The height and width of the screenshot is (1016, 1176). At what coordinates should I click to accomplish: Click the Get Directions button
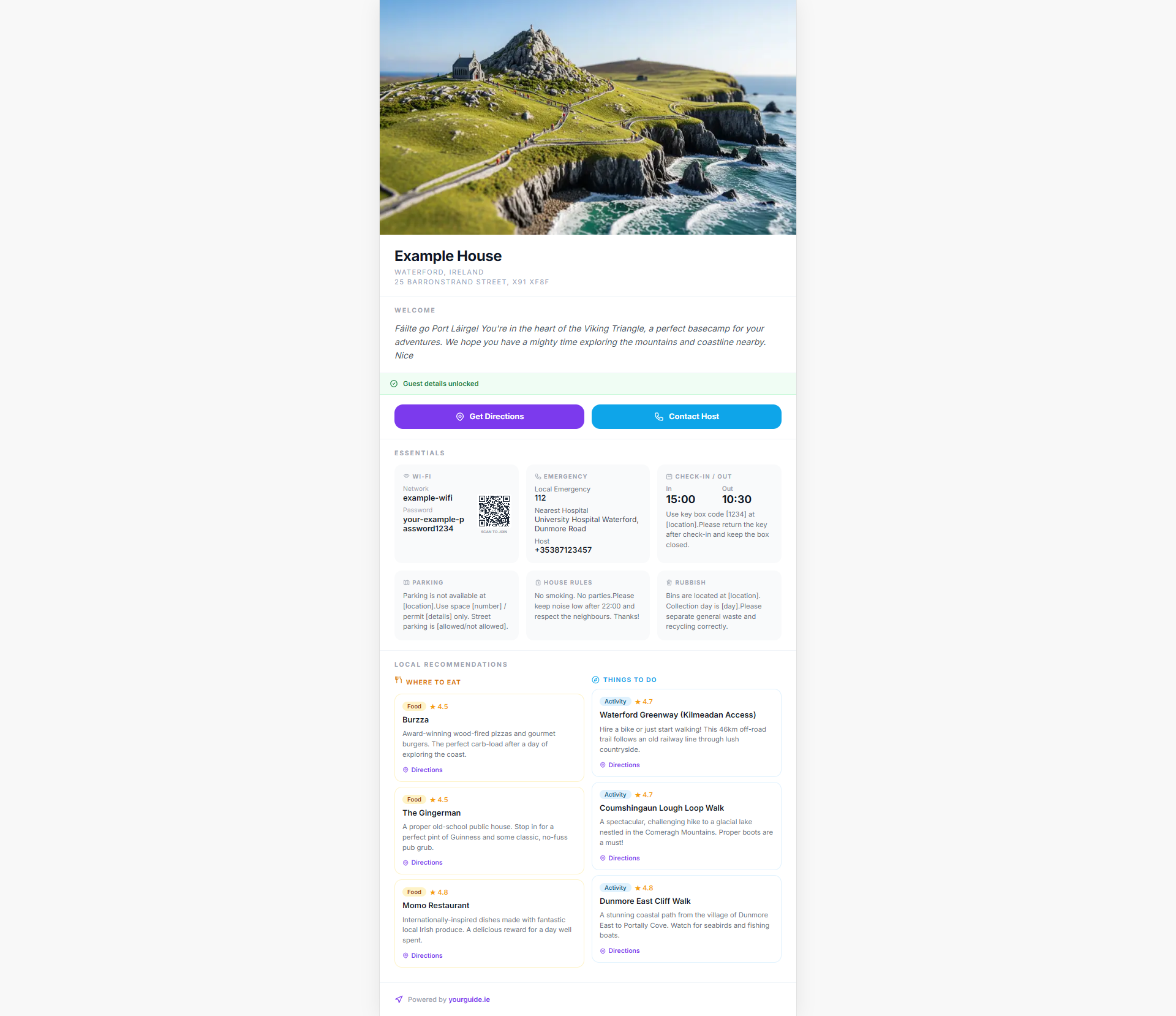tap(489, 417)
